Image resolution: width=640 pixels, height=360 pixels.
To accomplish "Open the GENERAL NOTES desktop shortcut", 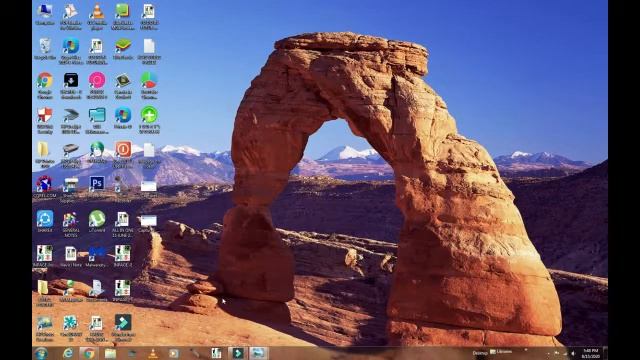I will click(x=71, y=224).
